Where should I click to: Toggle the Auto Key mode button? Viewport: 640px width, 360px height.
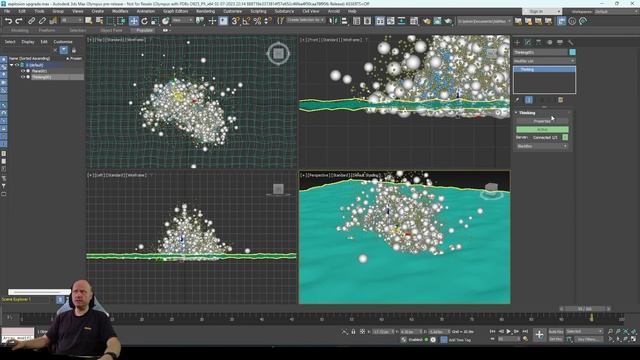click(x=556, y=331)
